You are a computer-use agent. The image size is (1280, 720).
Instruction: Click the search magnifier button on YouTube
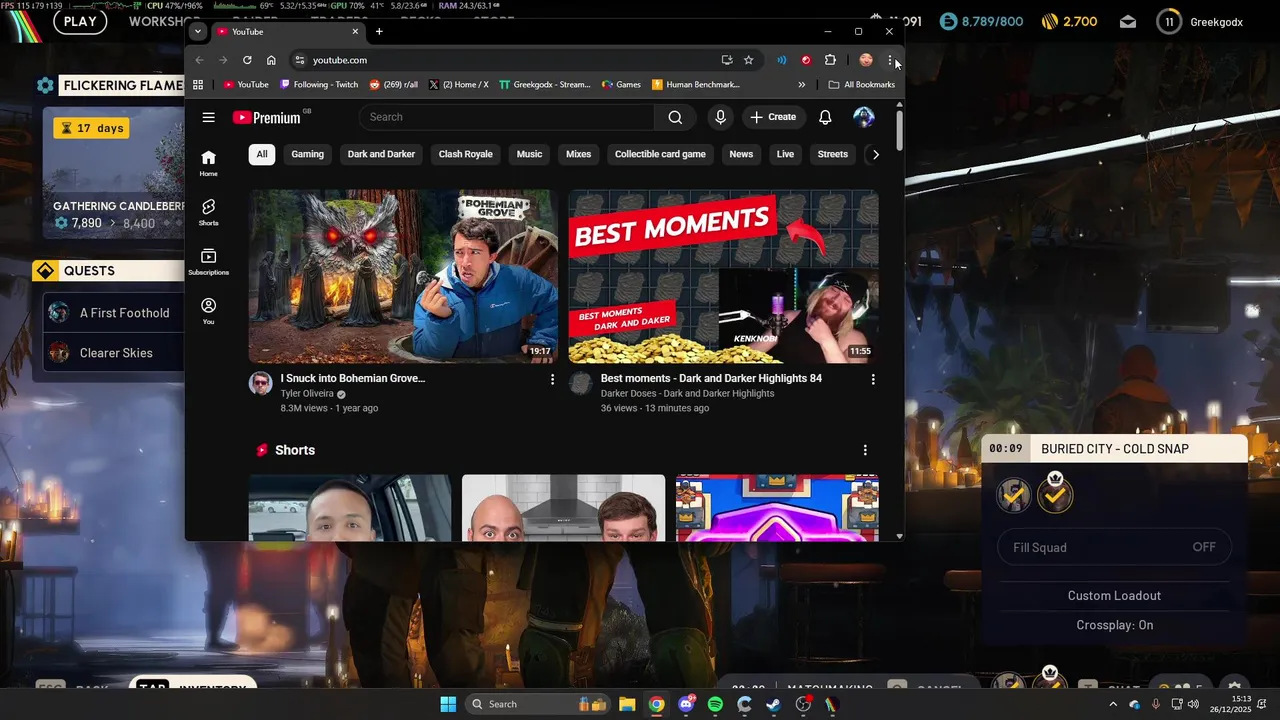click(x=675, y=117)
